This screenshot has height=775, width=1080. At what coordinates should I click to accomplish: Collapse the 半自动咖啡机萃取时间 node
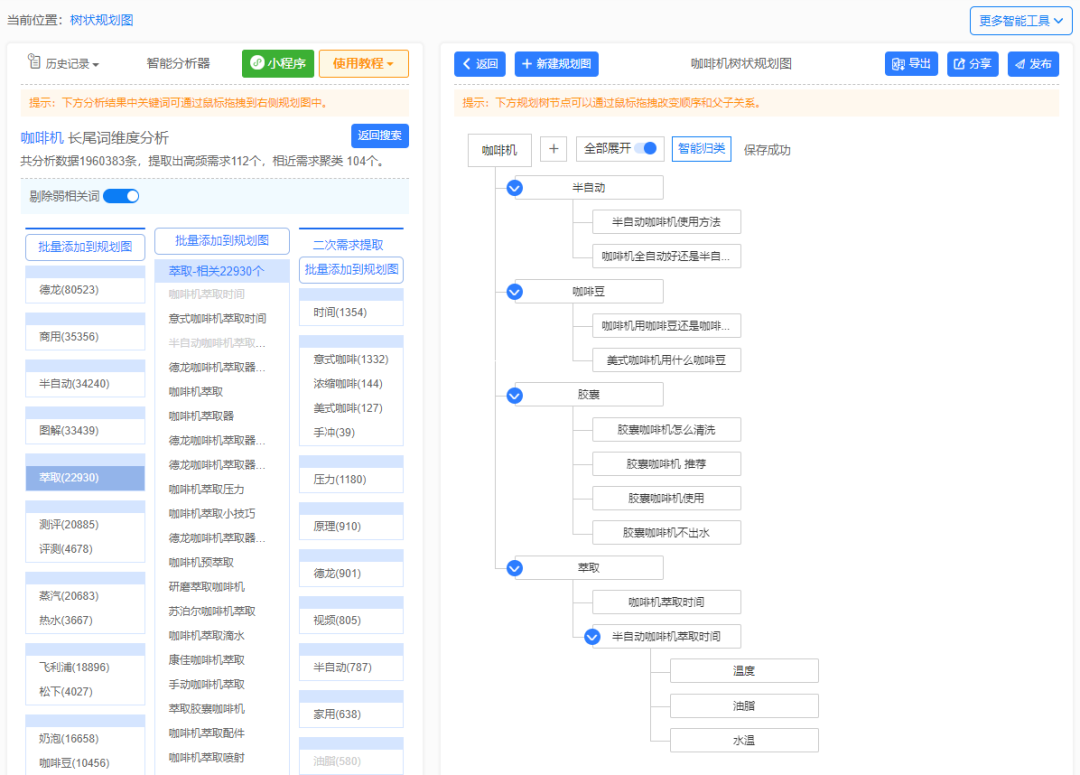click(x=592, y=637)
